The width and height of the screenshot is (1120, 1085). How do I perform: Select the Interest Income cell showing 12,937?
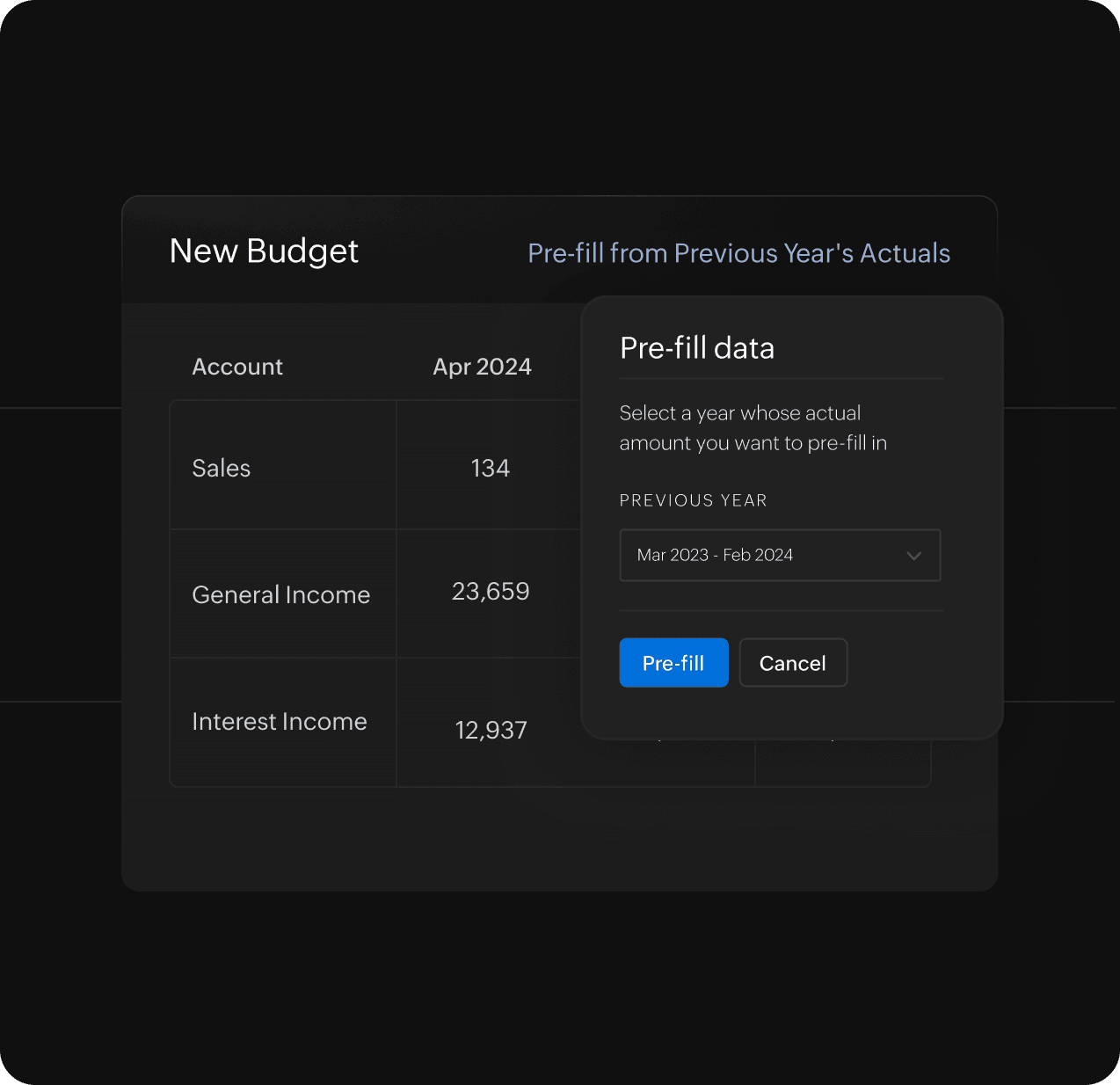(490, 730)
